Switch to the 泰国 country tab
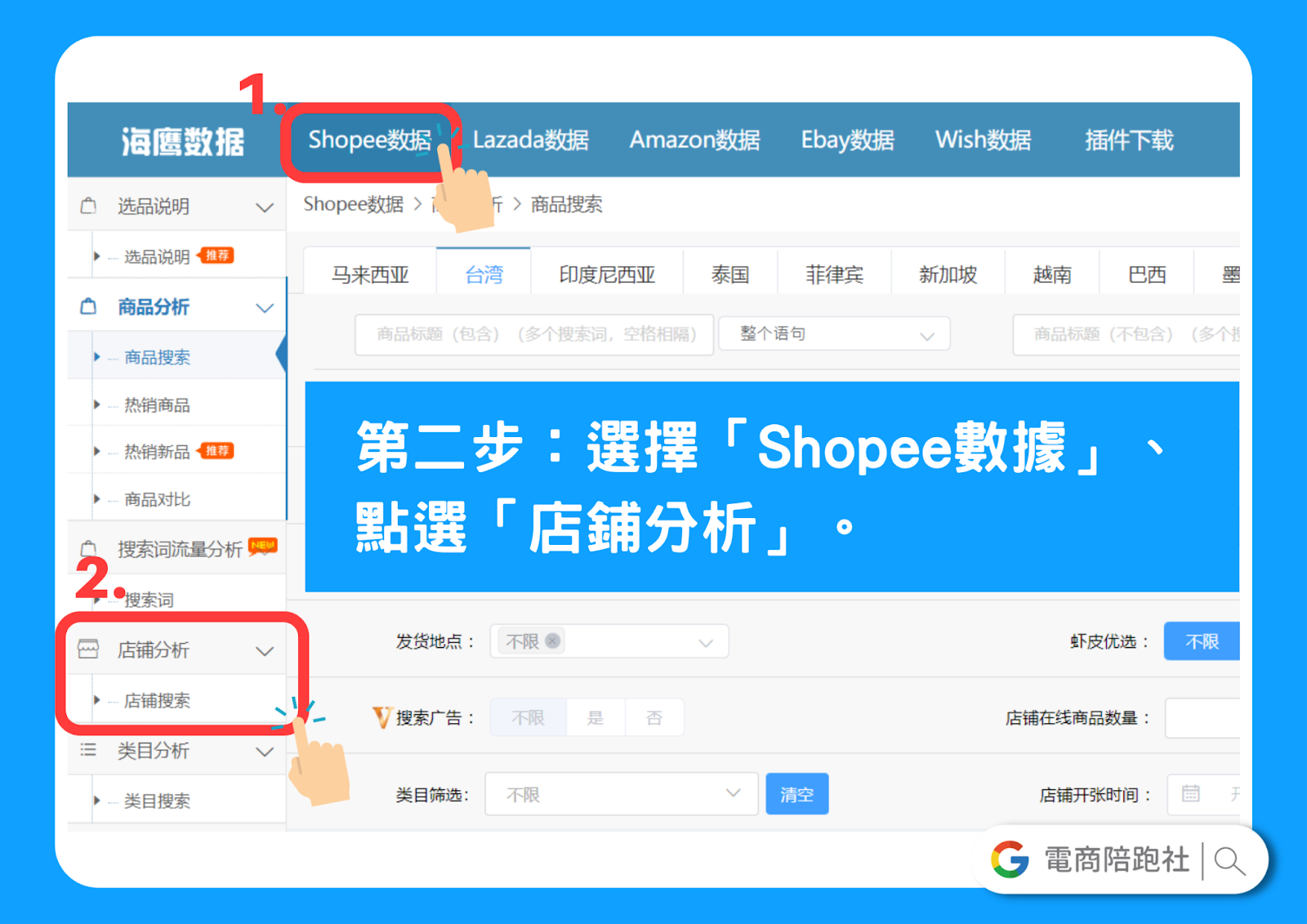The image size is (1307, 924). (730, 274)
